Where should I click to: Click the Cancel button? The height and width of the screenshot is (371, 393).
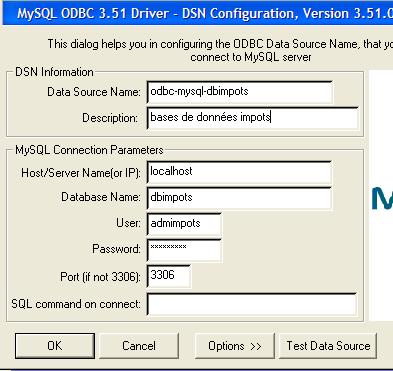click(139, 346)
